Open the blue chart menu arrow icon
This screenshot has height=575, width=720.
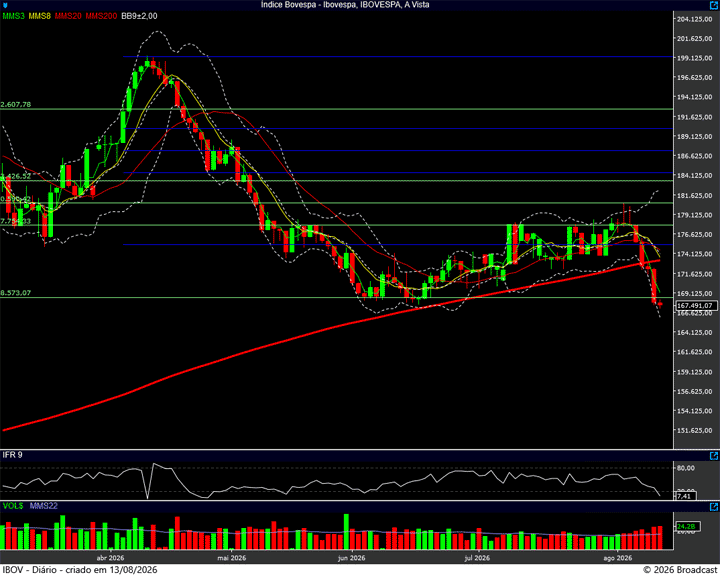[5, 6]
